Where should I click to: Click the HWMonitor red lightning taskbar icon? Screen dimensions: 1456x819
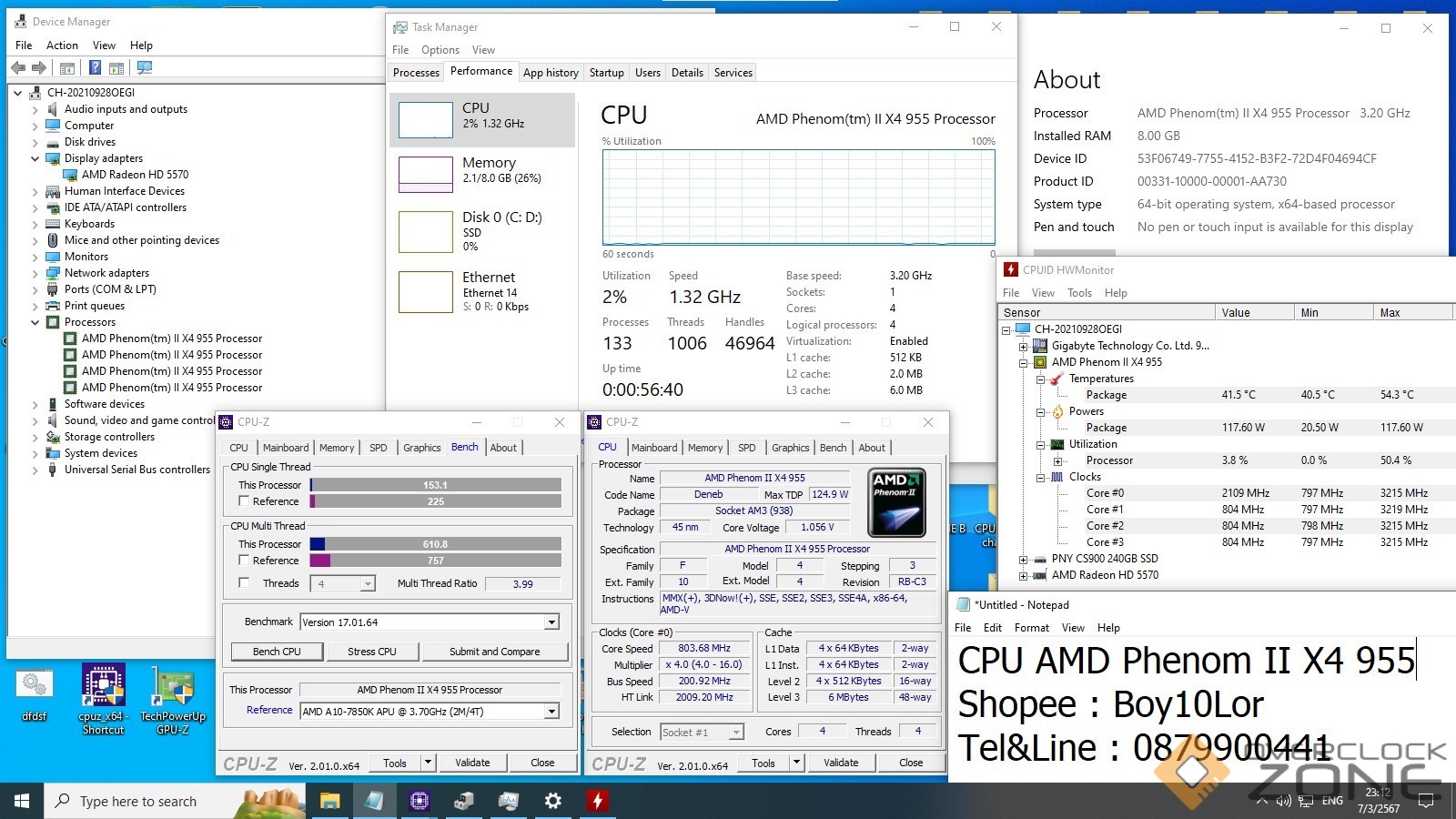pos(597,801)
